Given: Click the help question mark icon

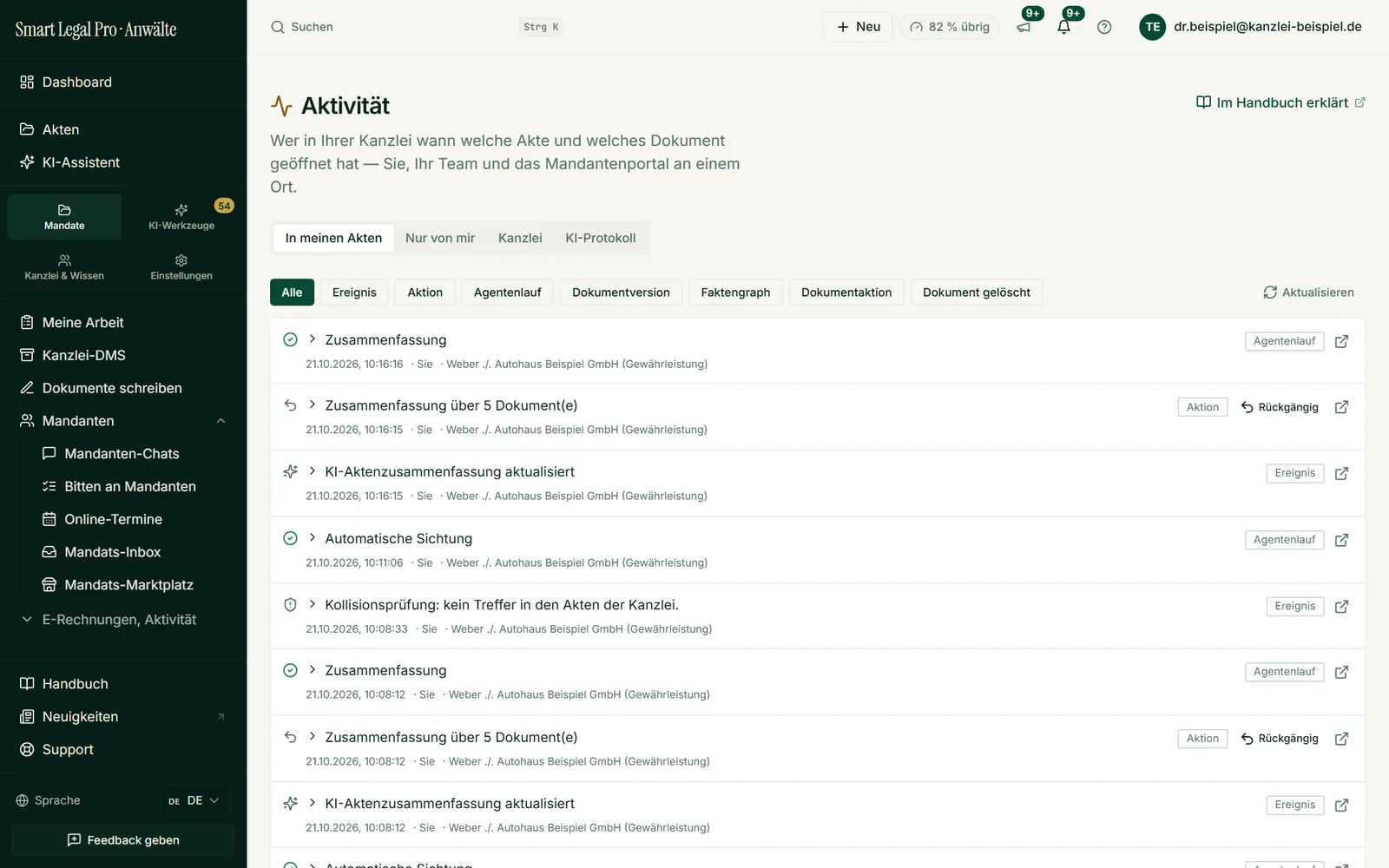Looking at the screenshot, I should coord(1104,27).
